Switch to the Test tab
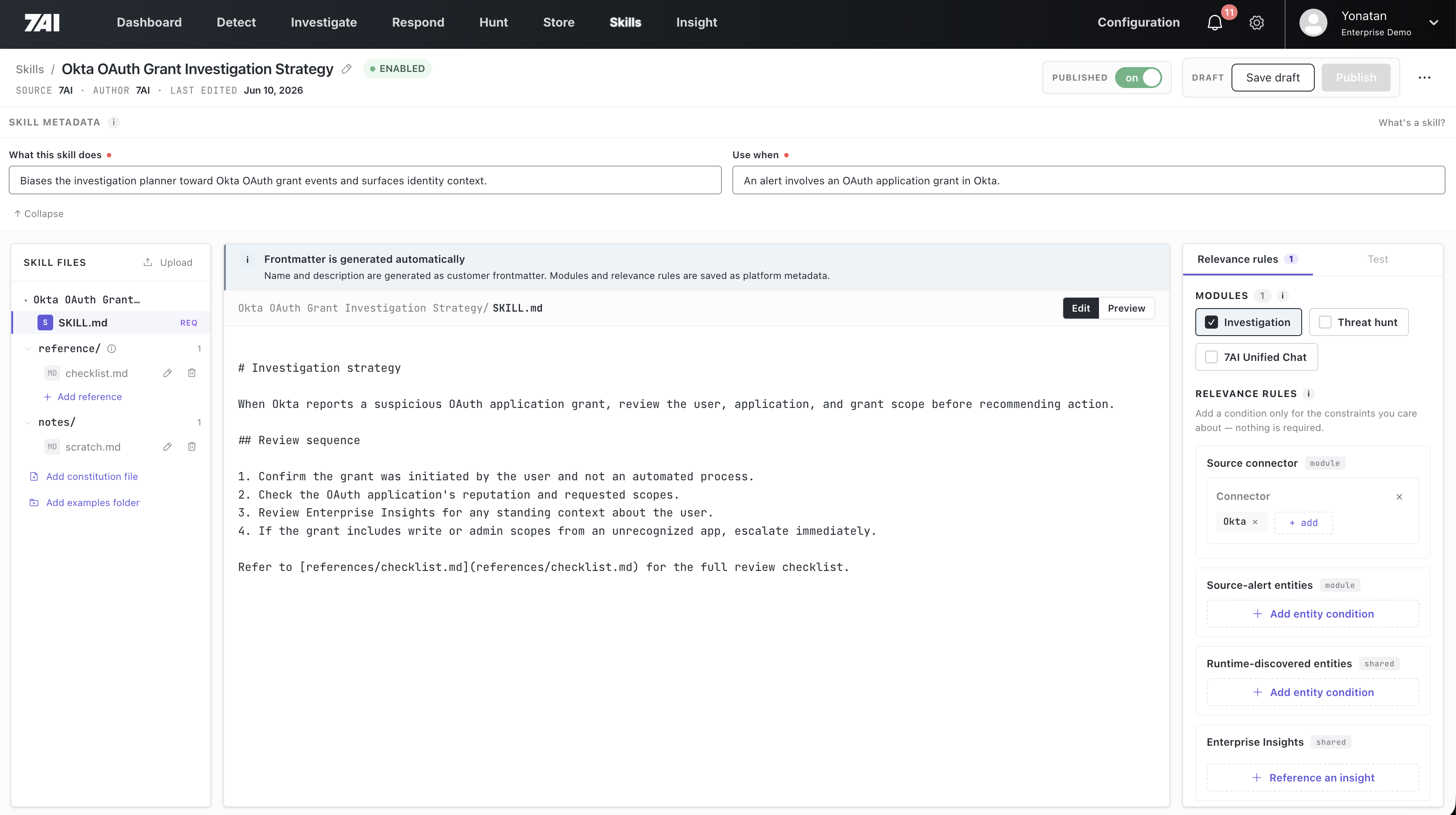Viewport: 1456px width, 815px height. pos(1378,259)
